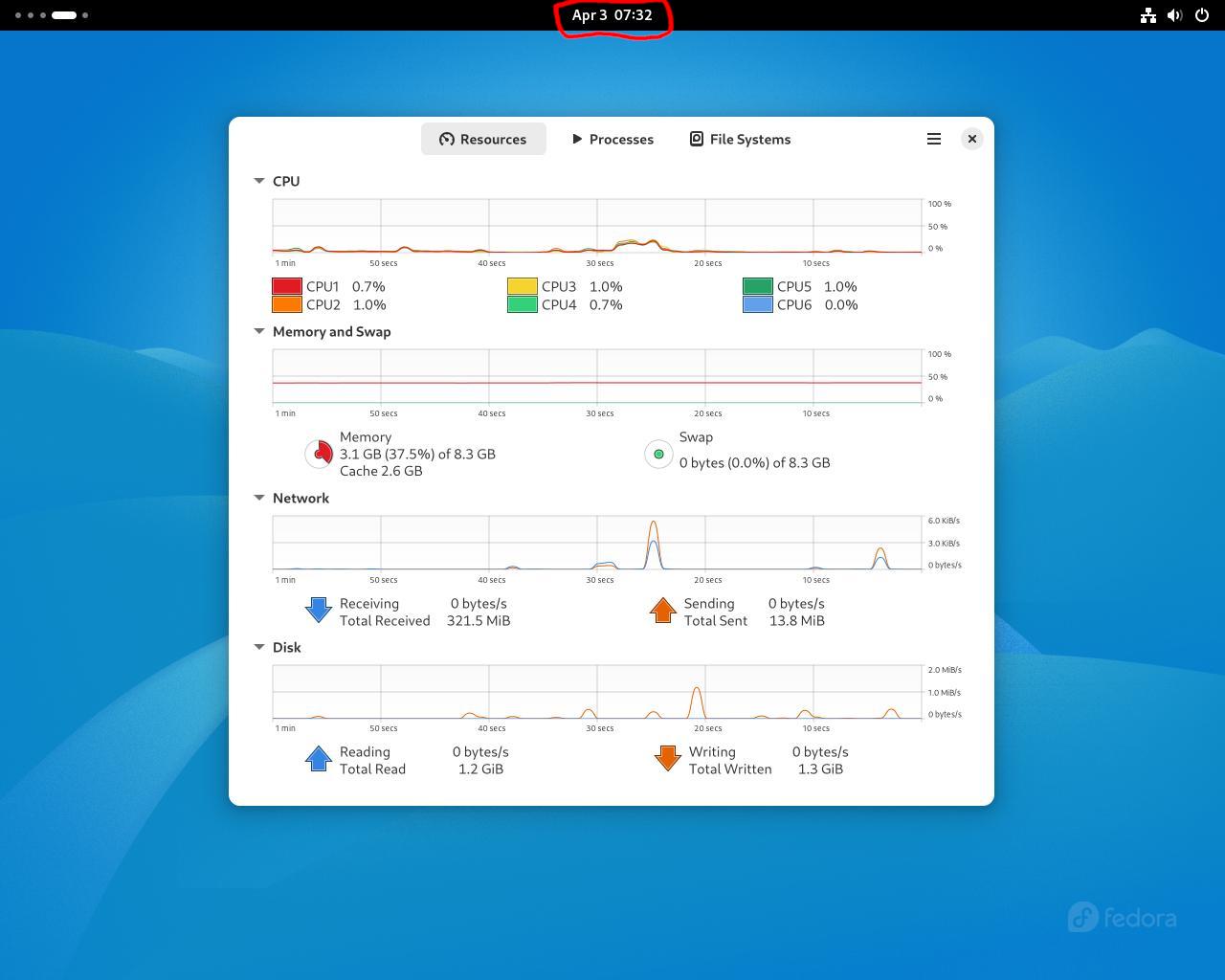1225x980 pixels.
Task: Click the power icon in top bar
Action: (x=1202, y=15)
